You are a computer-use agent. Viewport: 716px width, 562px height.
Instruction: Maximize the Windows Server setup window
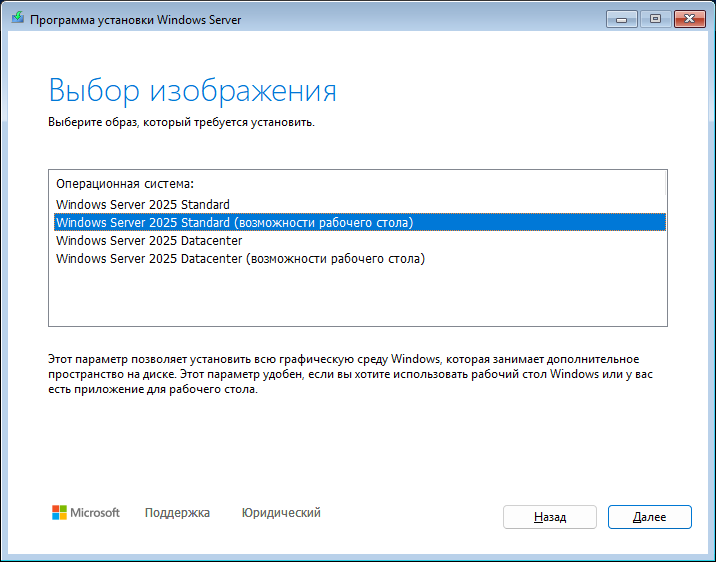coord(655,19)
